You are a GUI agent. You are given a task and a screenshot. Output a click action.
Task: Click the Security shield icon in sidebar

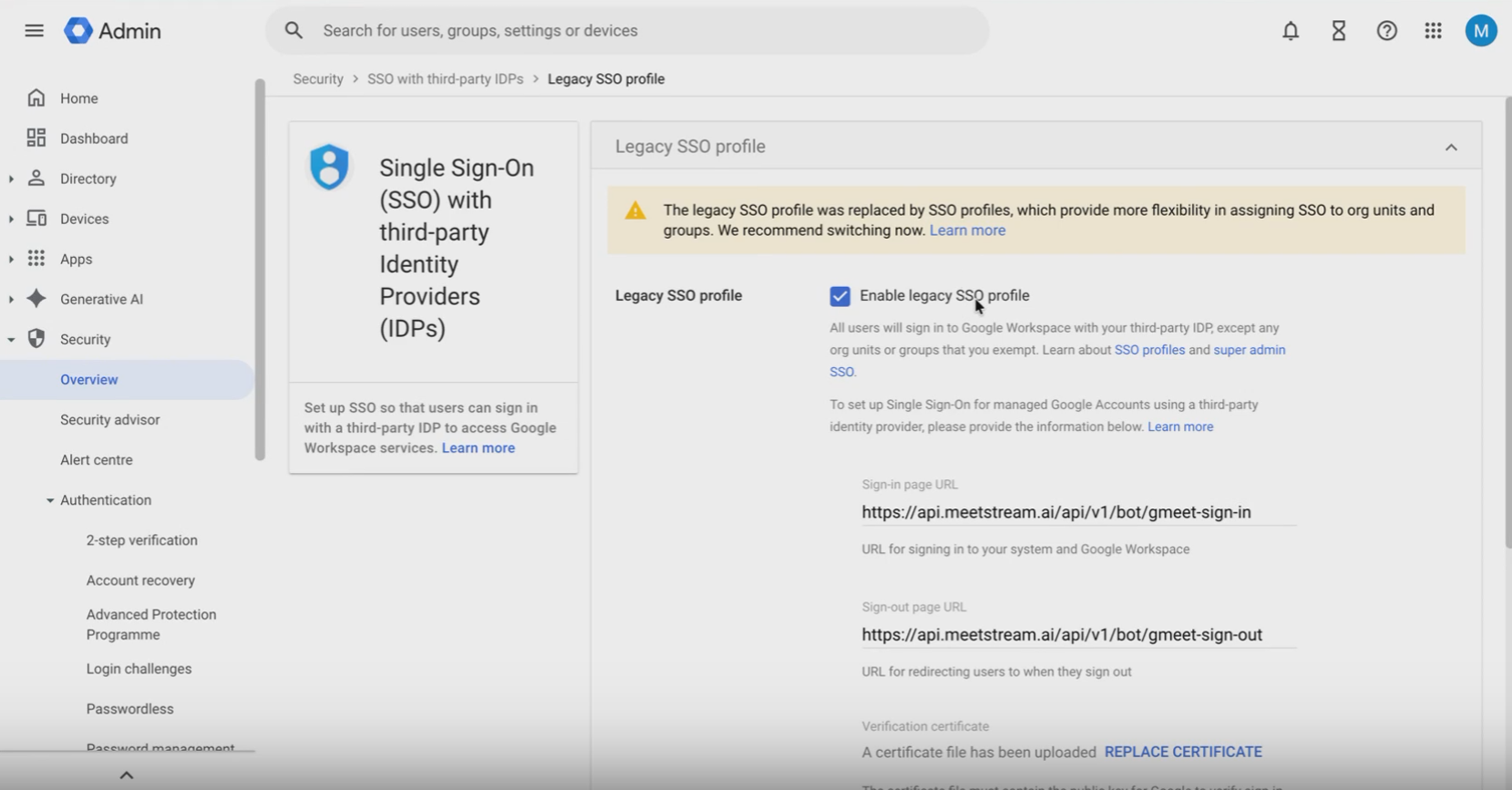(x=36, y=338)
